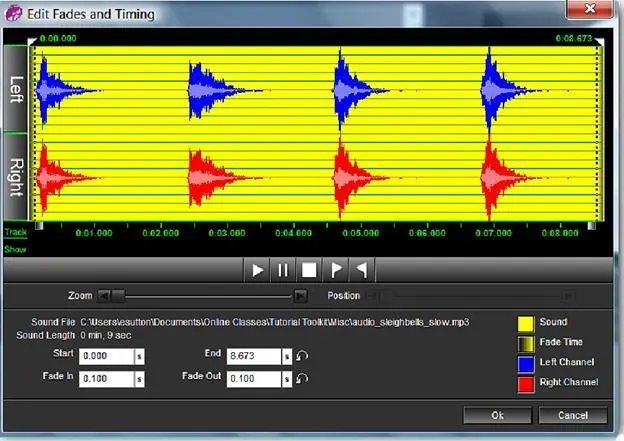Click the sound file path text
The image size is (624, 441).
coord(275,322)
